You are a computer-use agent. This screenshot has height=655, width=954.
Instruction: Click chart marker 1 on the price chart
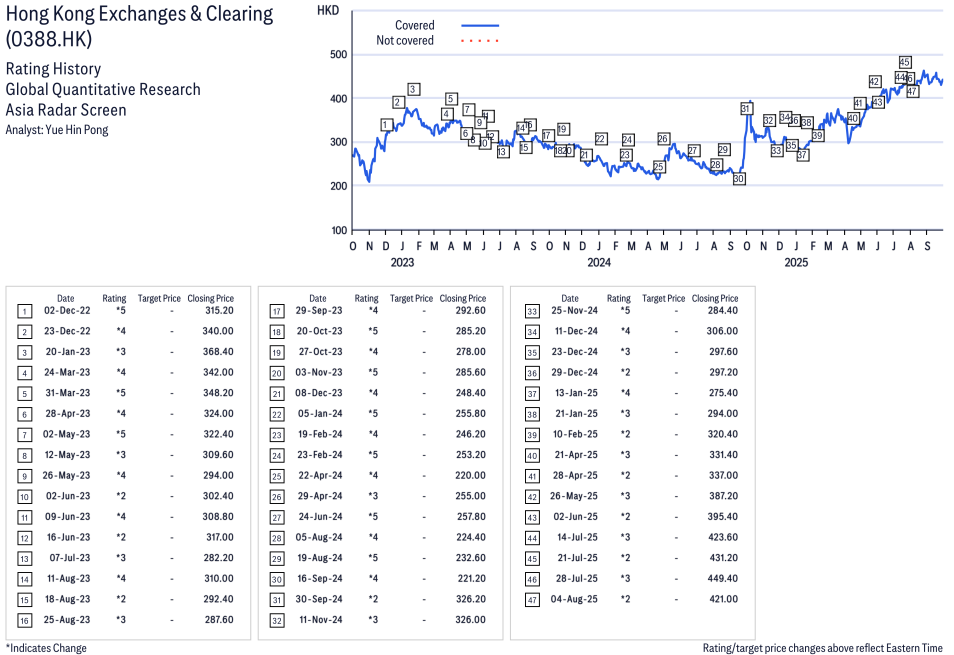[386, 125]
